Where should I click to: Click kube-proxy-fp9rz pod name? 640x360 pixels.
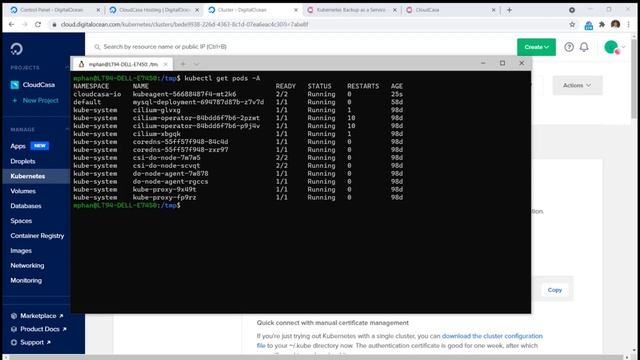[164, 198]
